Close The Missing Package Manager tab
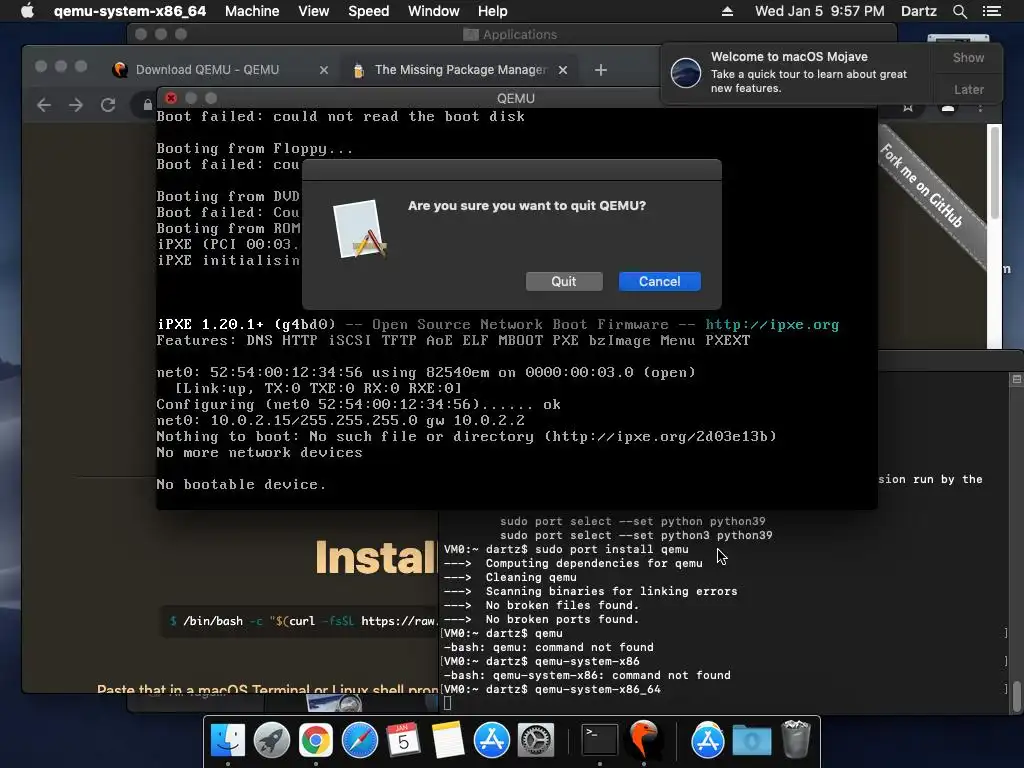 563,70
